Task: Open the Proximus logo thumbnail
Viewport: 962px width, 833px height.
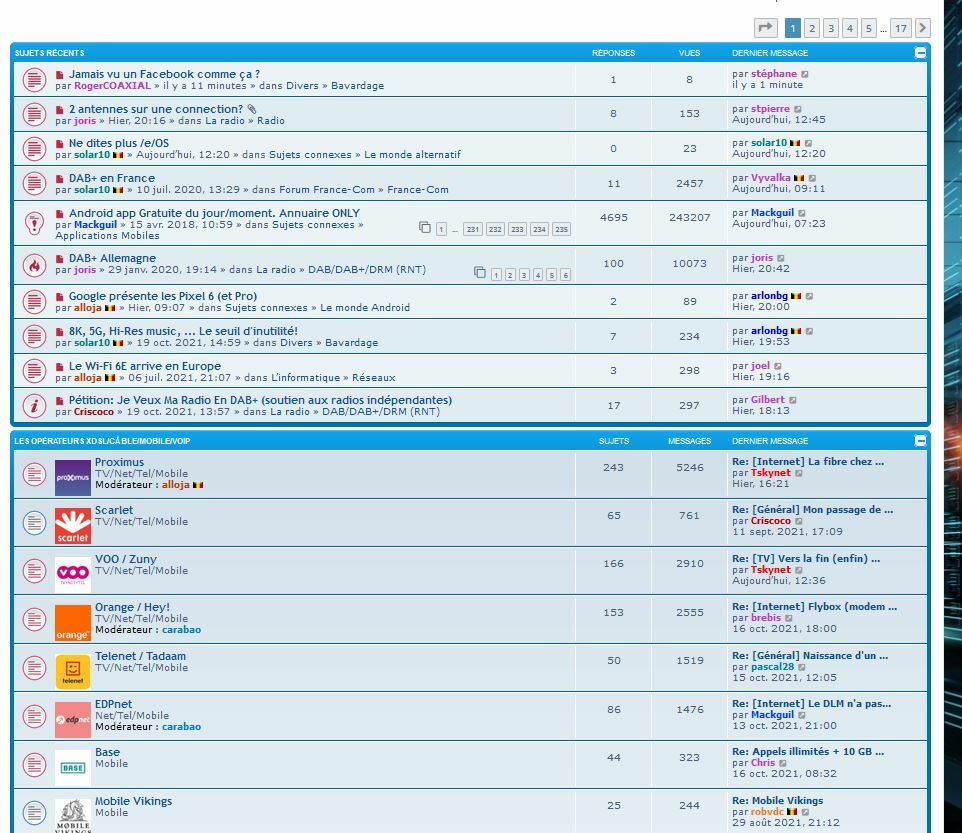Action: pyautogui.click(x=72, y=477)
